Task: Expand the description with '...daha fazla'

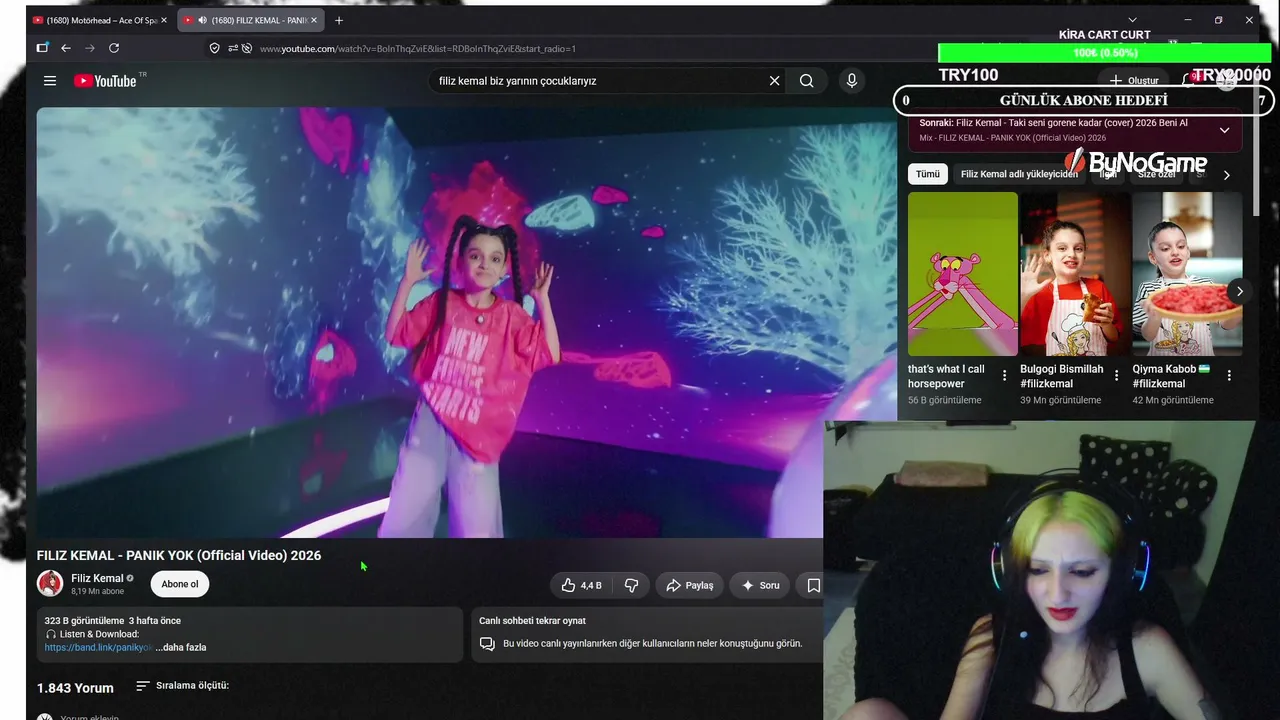Action: [181, 647]
